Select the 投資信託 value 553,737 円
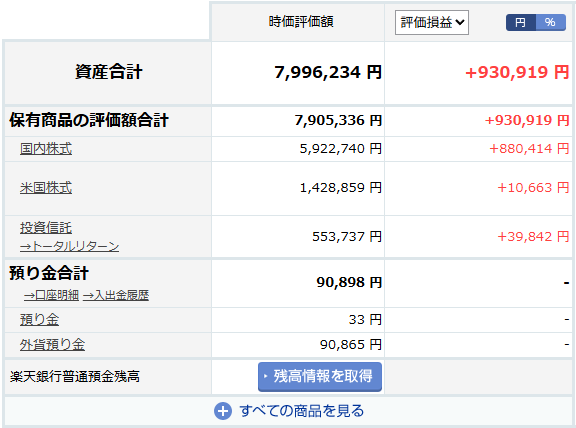Viewport: 576px width, 428px height. [347, 237]
